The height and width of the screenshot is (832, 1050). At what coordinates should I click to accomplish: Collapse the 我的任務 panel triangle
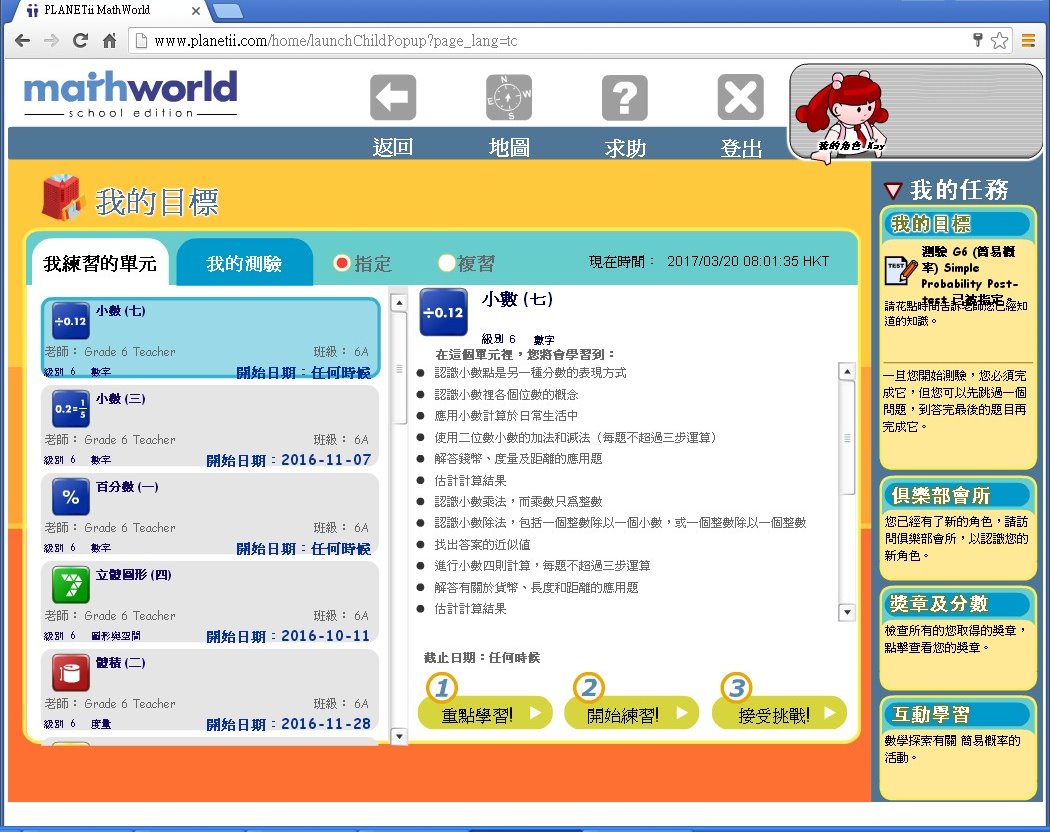[x=893, y=190]
